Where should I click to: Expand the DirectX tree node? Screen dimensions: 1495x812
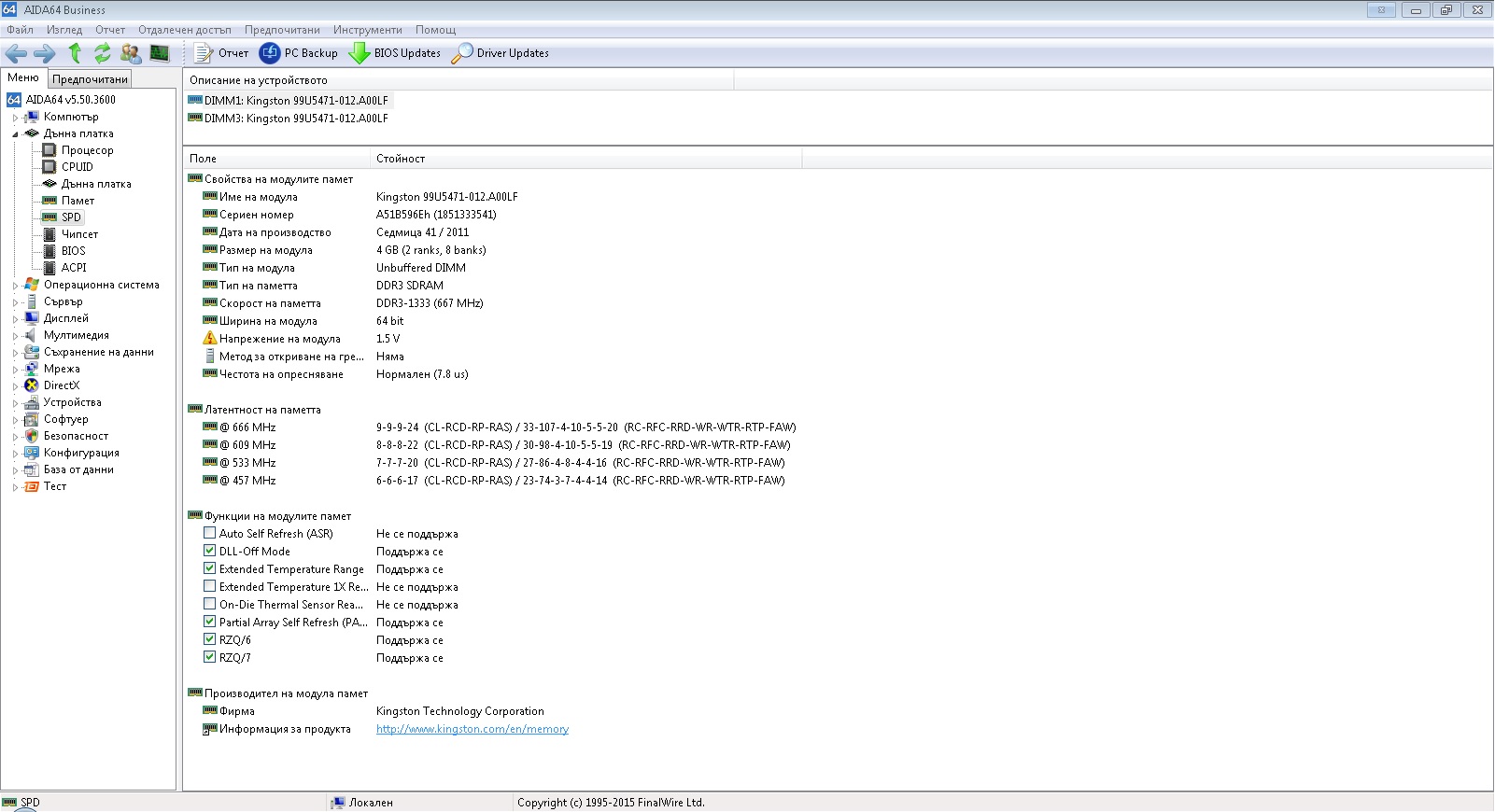pyautogui.click(x=15, y=386)
